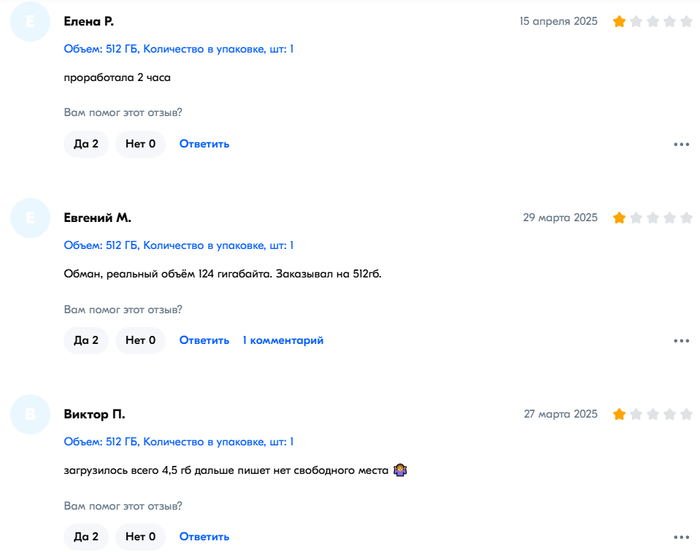The height and width of the screenshot is (552, 700).
Task: Open the three-dot menu on Виктор П.'s review
Action: point(681,537)
